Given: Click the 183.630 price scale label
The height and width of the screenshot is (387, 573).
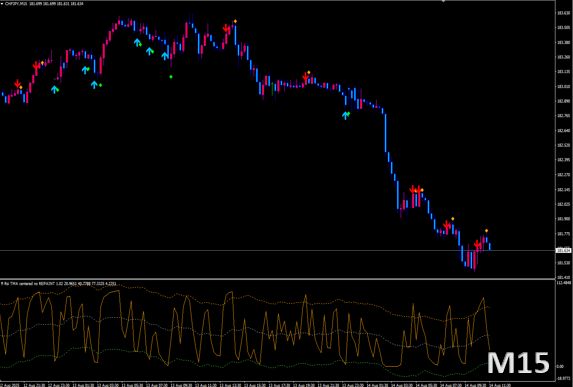Looking at the screenshot, I should click(x=563, y=13).
